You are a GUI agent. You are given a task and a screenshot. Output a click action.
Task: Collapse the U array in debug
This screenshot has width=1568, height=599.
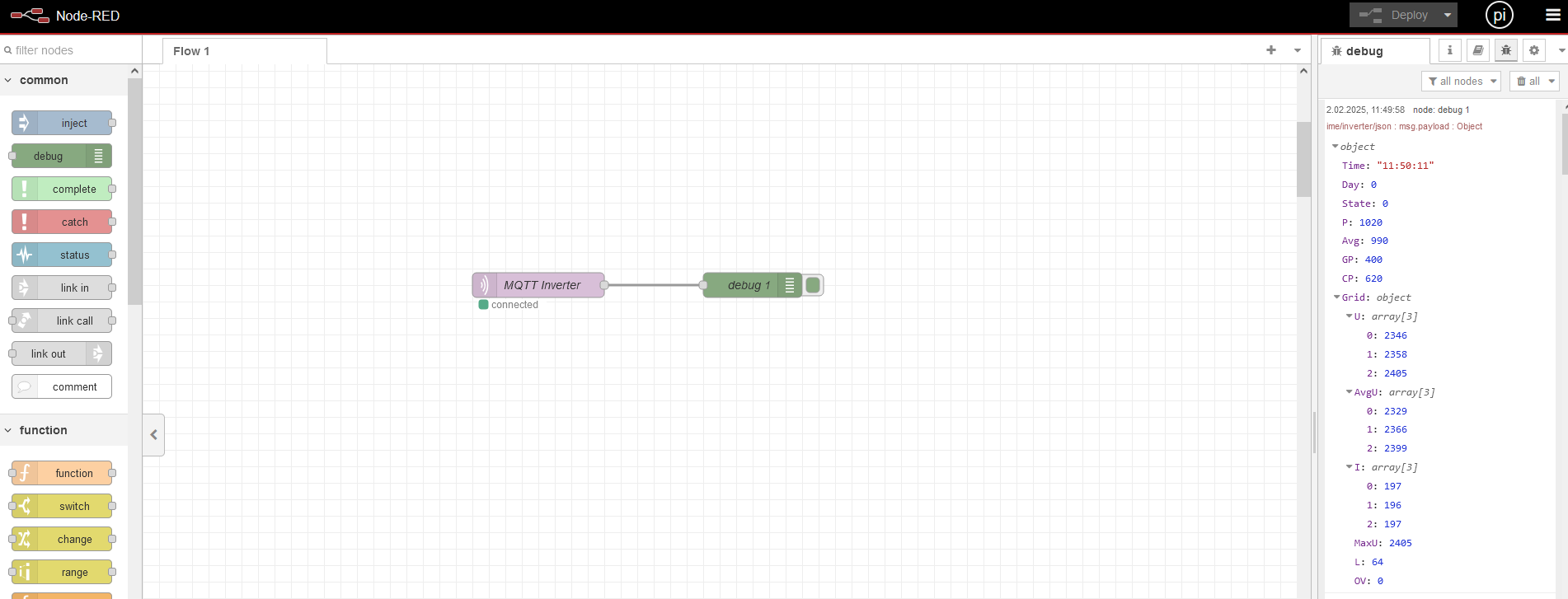1349,316
